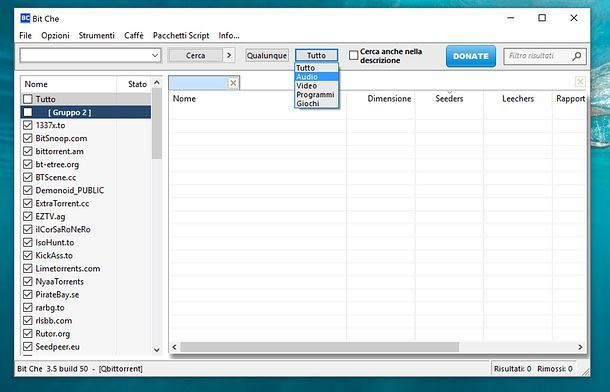
Task: Uncheck the PirateBay.se site checkbox
Action: click(x=28, y=294)
